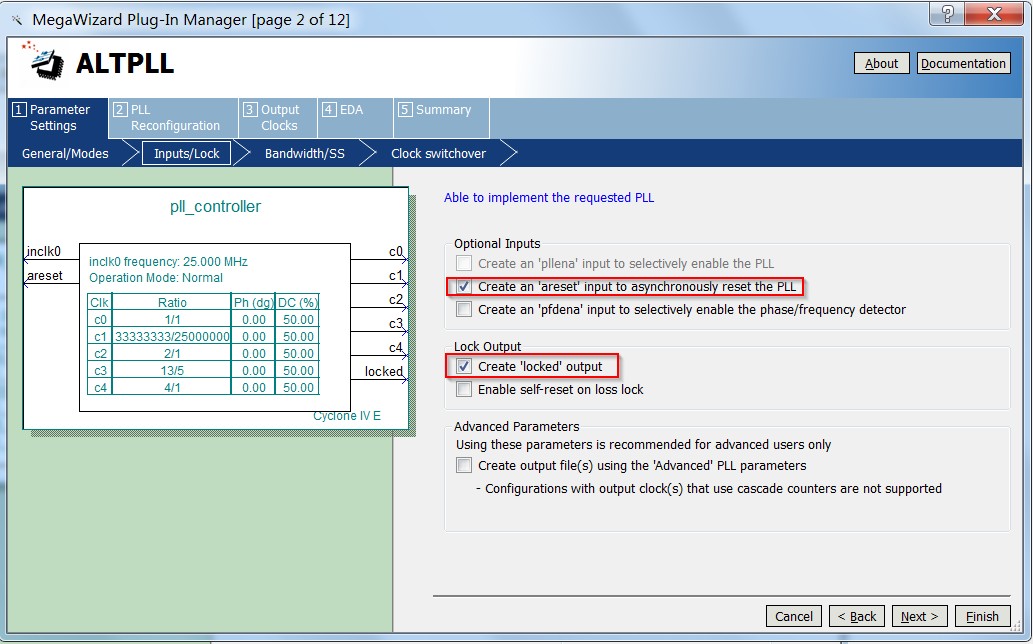Toggle the 'areset' asynchronous reset checkbox

point(464,287)
